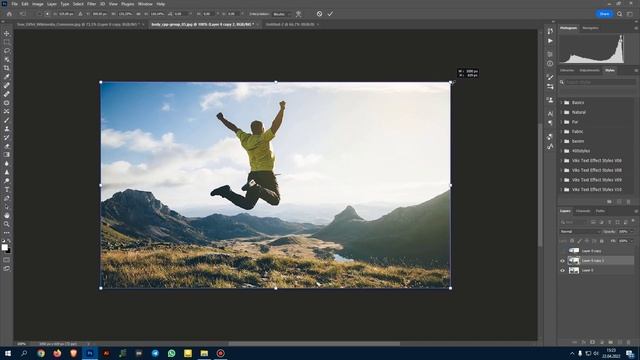The image size is (640, 360).
Task: Create a new group with the folder icon
Action: coord(611,342)
